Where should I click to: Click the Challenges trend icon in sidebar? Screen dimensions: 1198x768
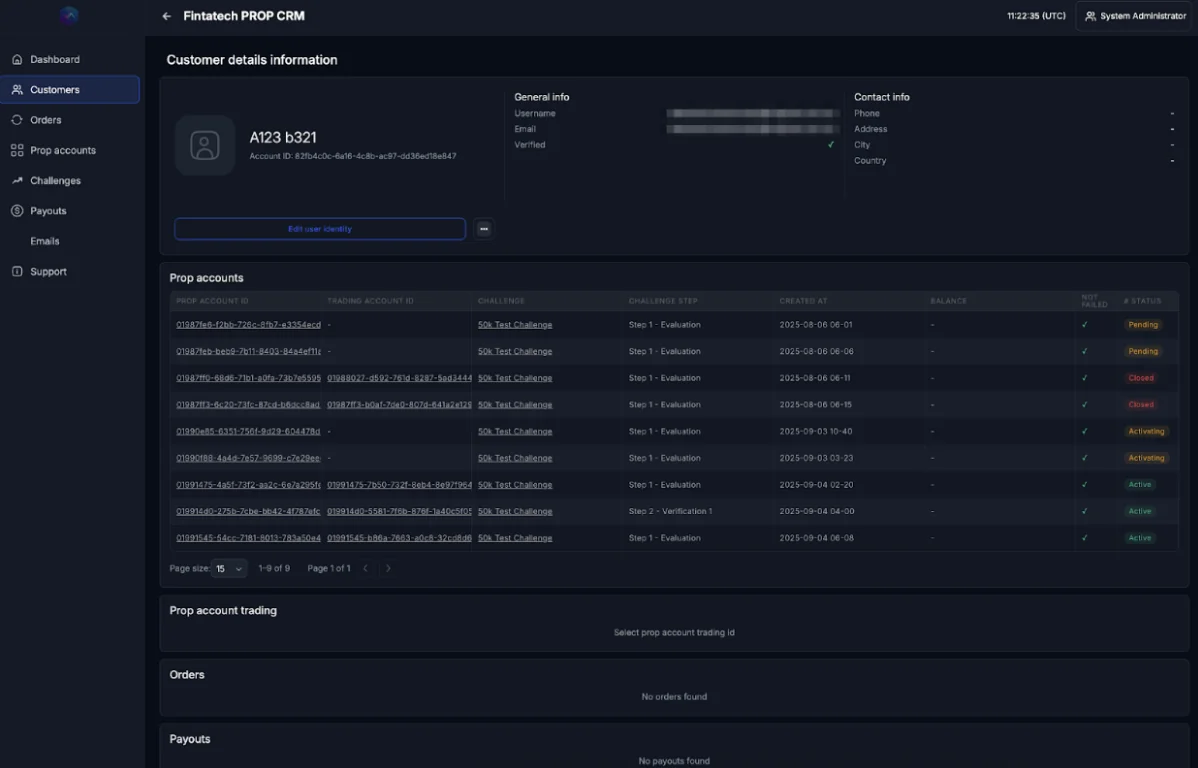17,181
